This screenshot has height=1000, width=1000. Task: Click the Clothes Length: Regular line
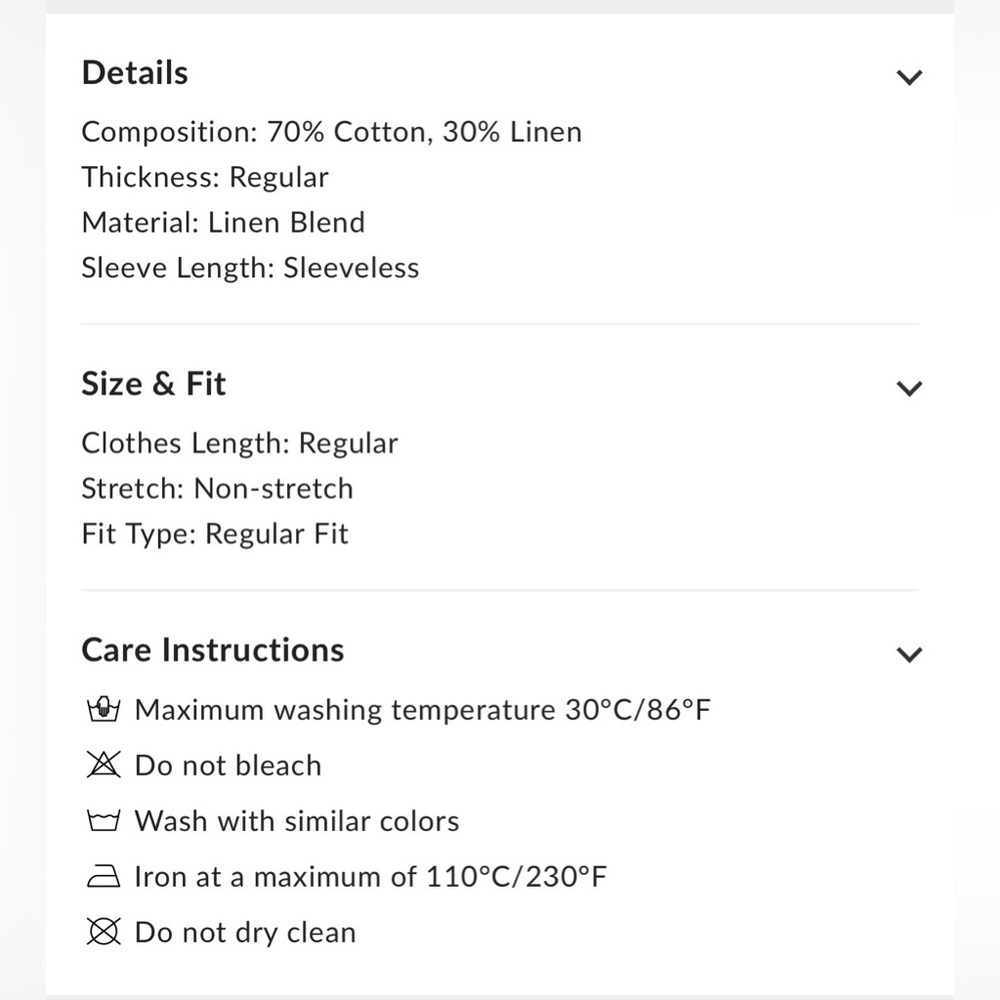240,443
